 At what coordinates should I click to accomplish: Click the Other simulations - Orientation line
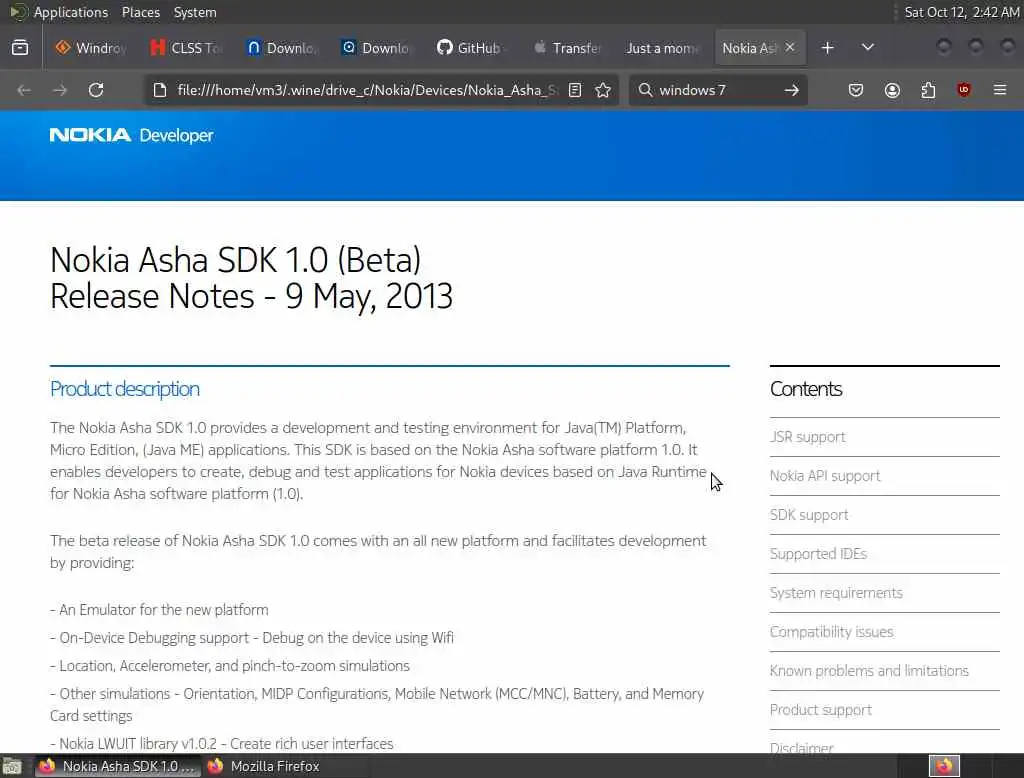pos(377,704)
